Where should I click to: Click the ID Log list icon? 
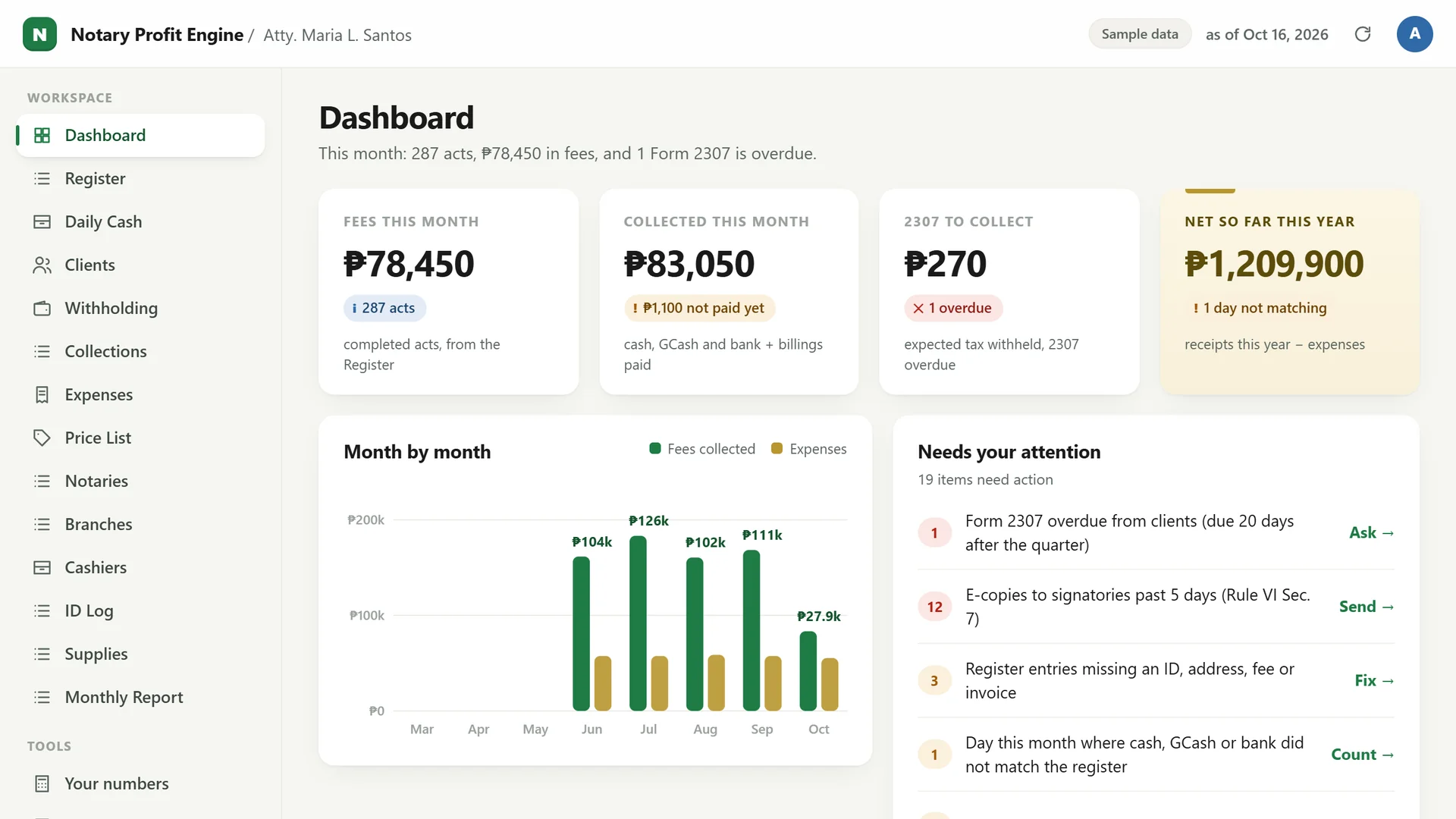[x=42, y=610]
